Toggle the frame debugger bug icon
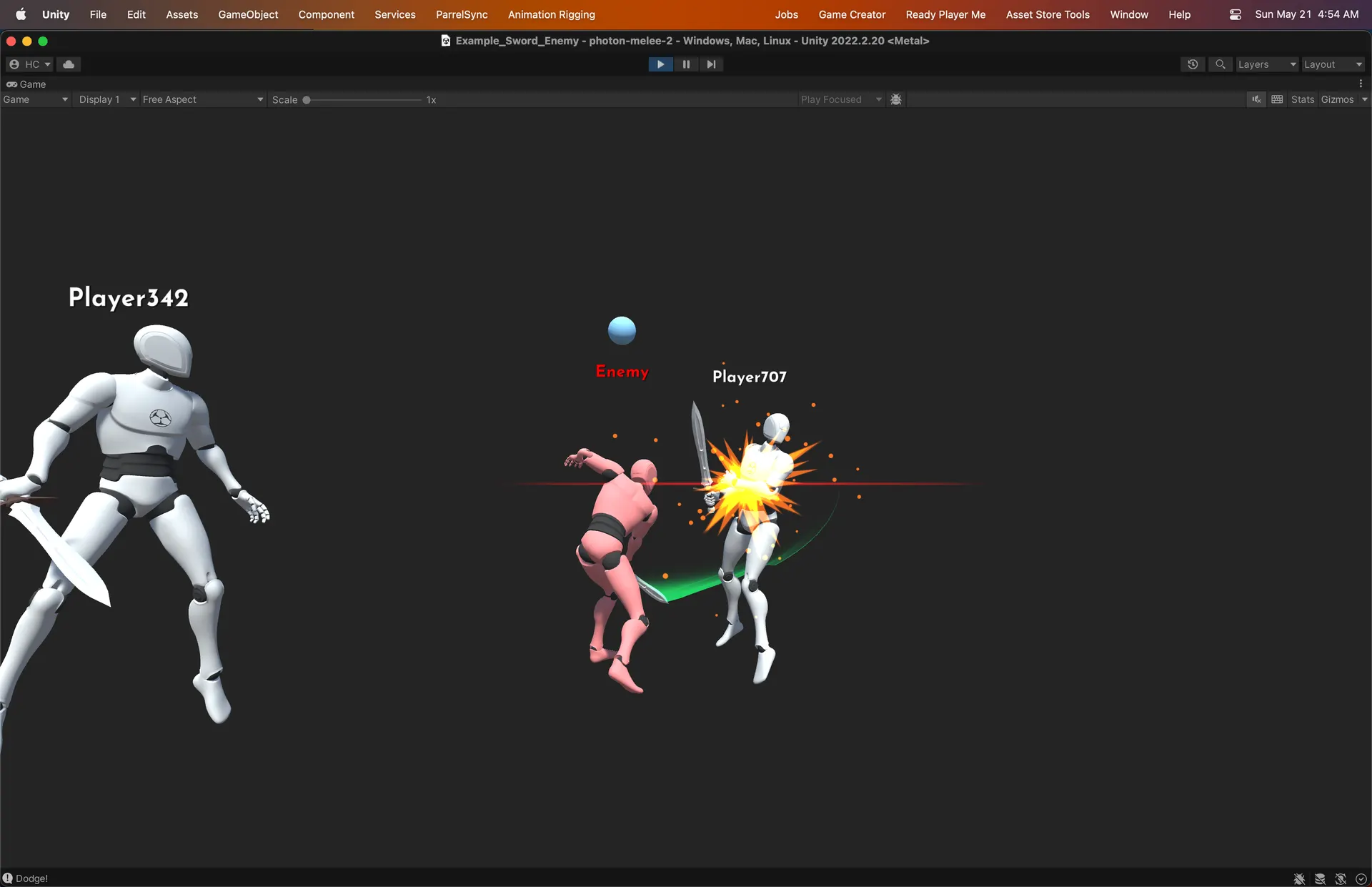 [896, 99]
